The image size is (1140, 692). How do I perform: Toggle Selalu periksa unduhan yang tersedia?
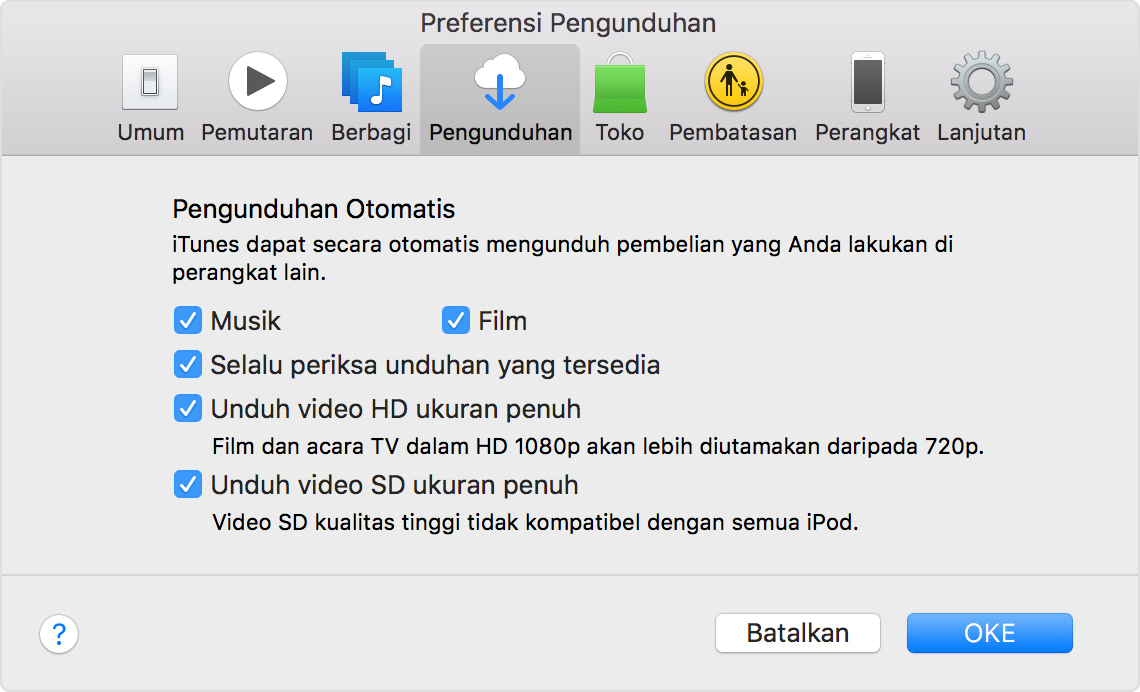click(187, 365)
